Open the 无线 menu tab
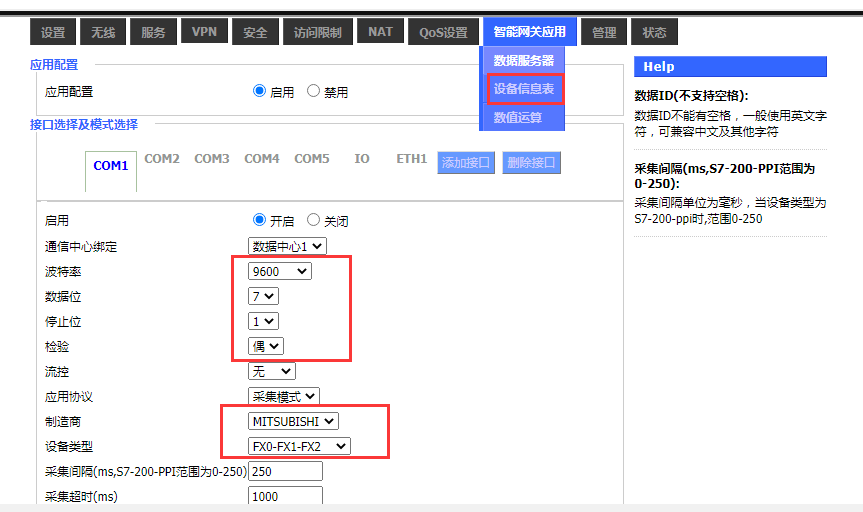Image resolution: width=863 pixels, height=512 pixels. (103, 32)
